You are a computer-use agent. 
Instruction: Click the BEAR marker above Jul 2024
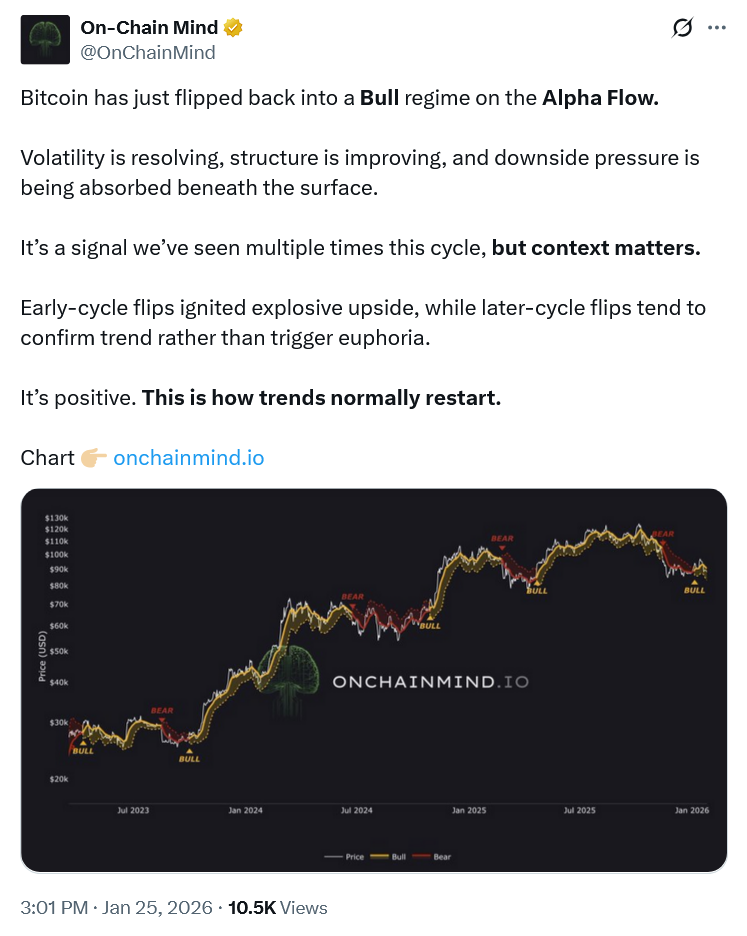(353, 597)
